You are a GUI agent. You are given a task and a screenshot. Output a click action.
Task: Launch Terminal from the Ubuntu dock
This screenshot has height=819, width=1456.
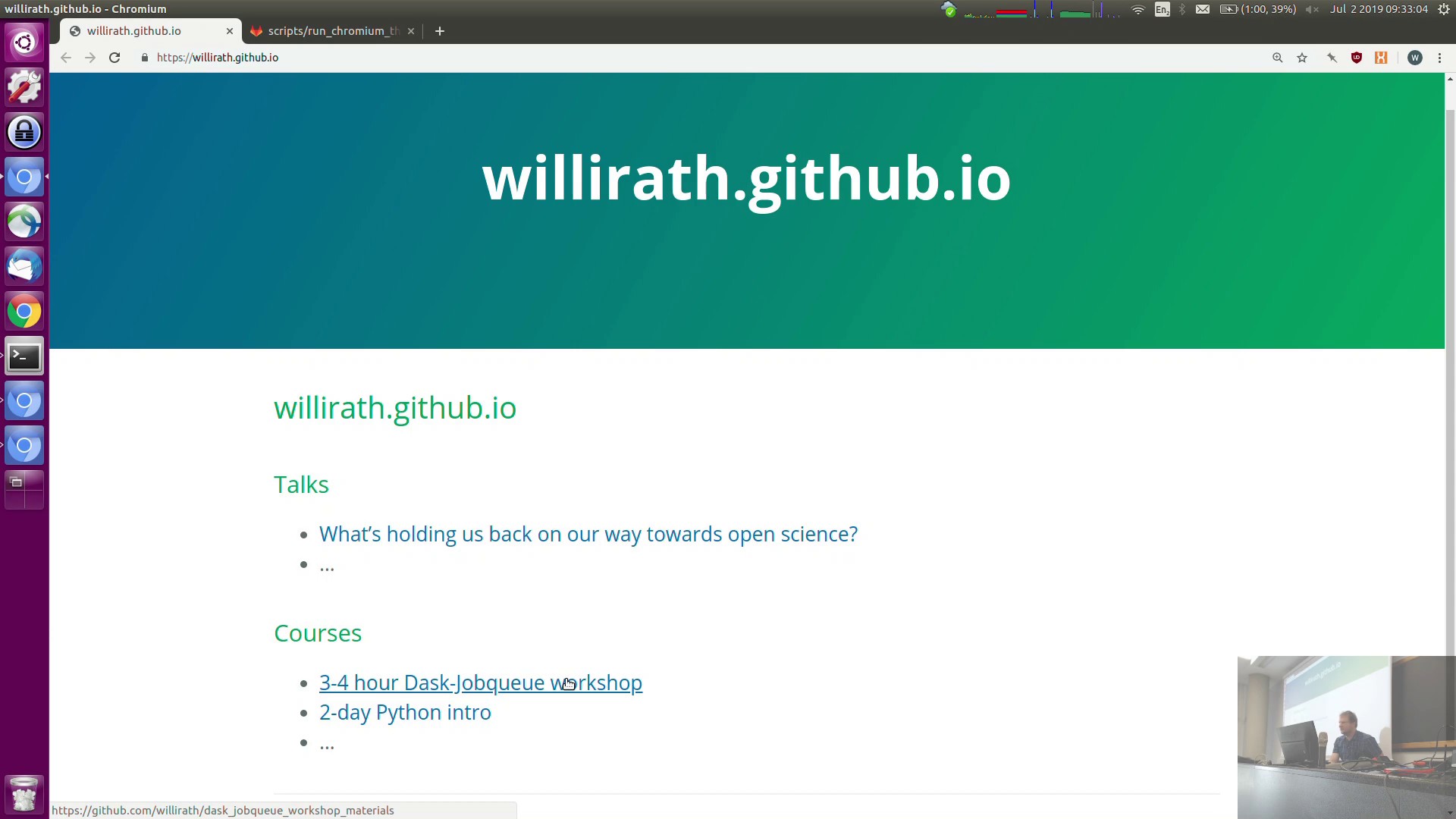pos(24,356)
